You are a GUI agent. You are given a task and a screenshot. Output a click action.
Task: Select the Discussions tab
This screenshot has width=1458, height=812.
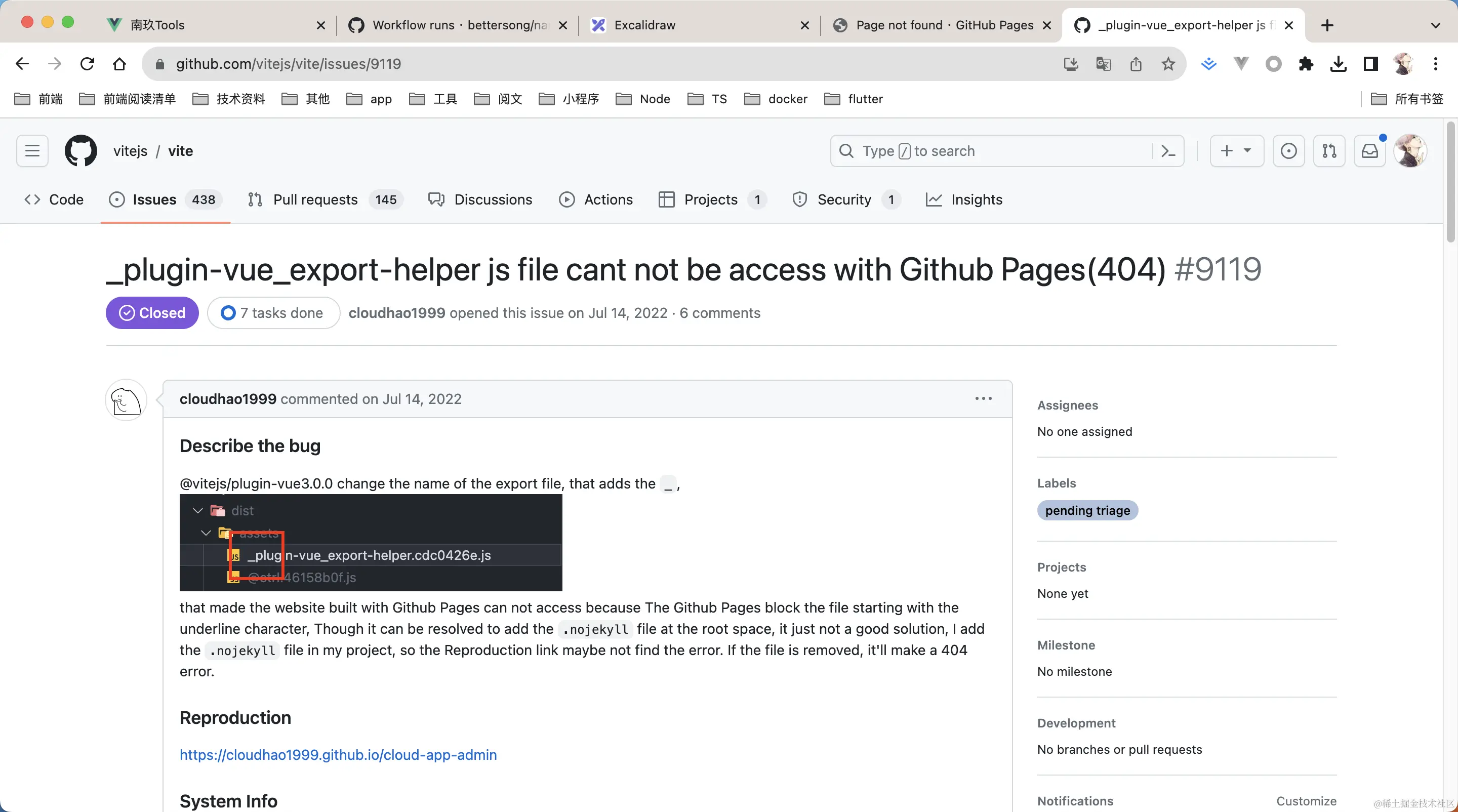(x=494, y=199)
